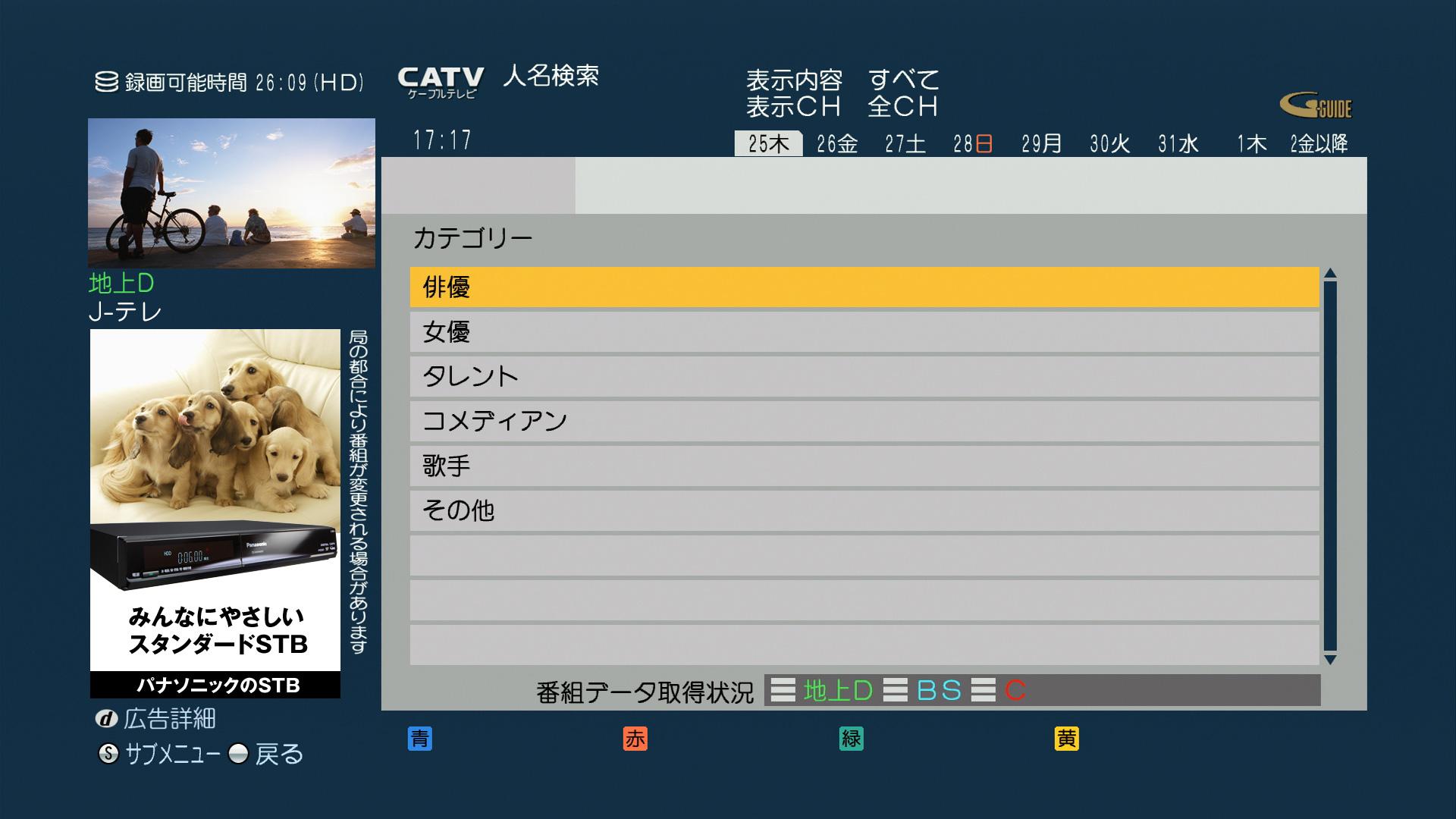The width and height of the screenshot is (1456, 819).
Task: Select the 俳優 category row
Action: tap(864, 287)
